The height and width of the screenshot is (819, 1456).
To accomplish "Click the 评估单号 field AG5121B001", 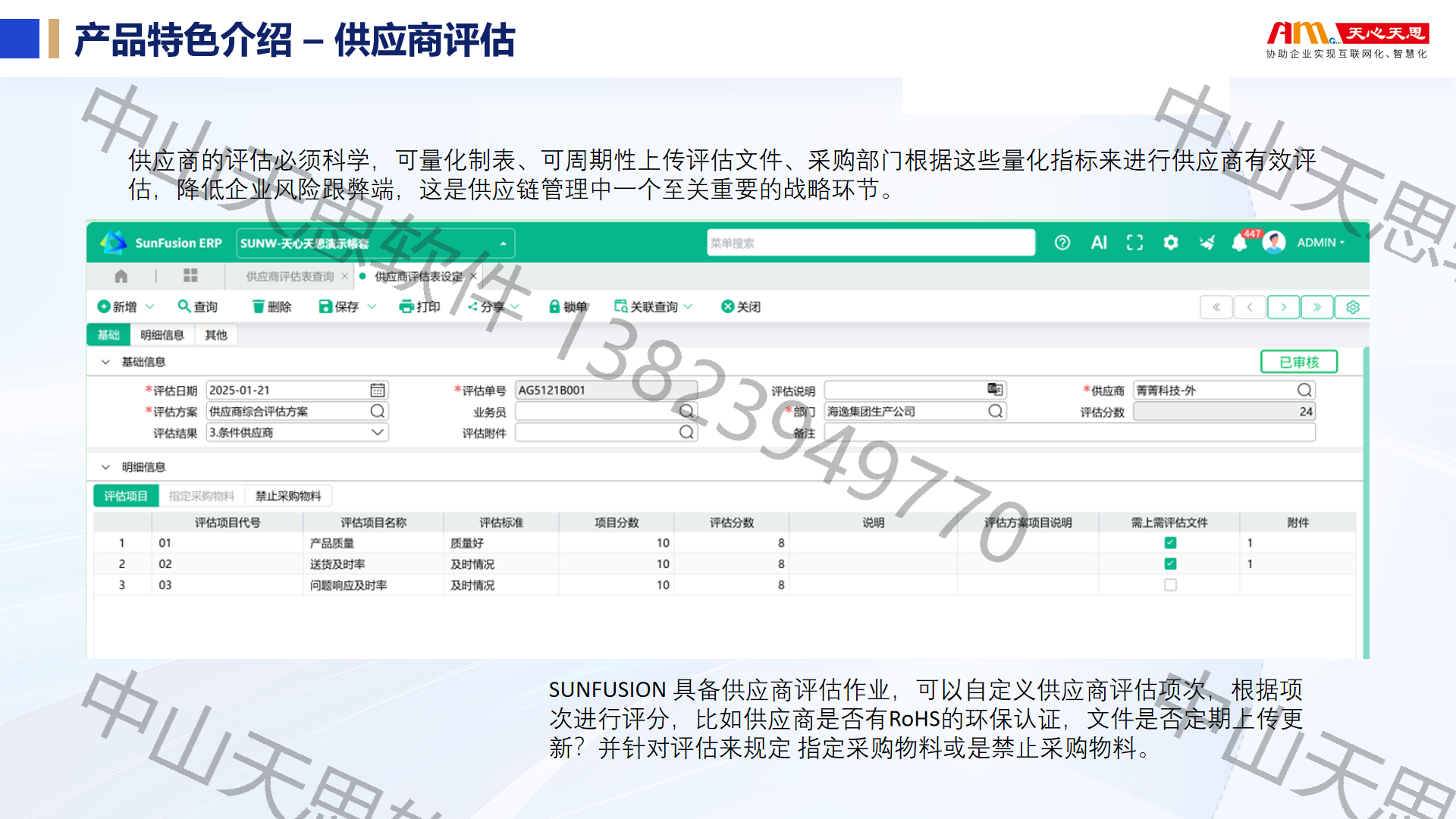I will coord(606,390).
